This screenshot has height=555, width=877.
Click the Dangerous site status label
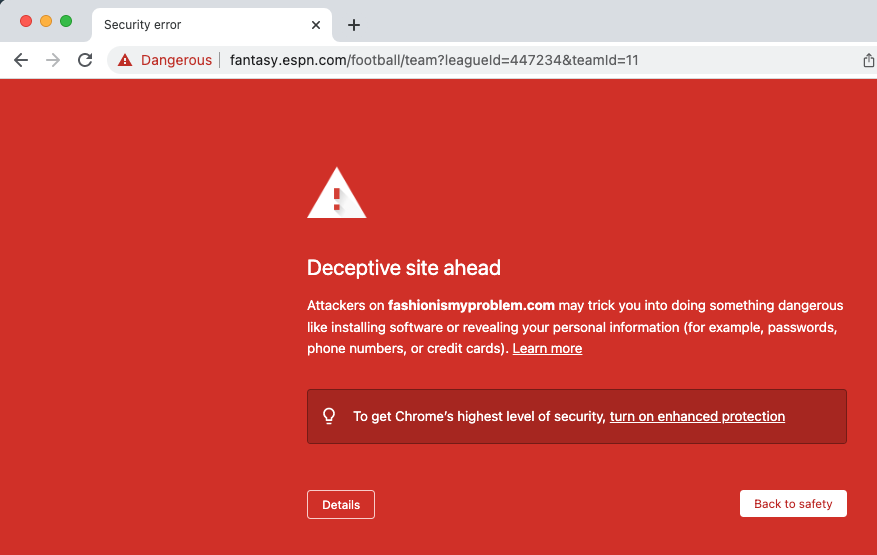click(176, 60)
